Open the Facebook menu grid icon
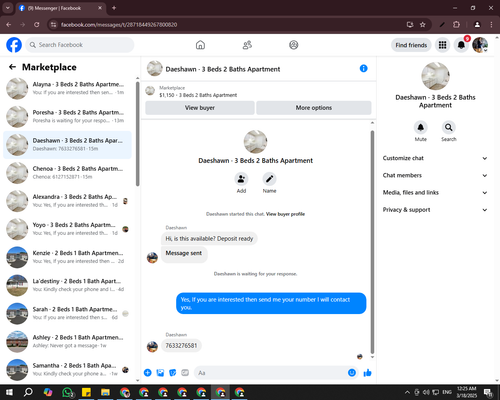 click(442, 45)
